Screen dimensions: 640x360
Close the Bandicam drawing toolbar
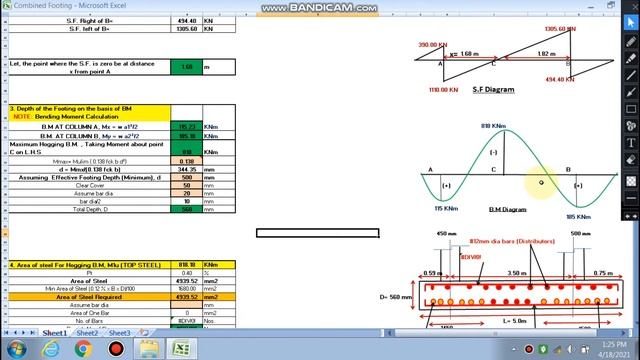[635, 6]
